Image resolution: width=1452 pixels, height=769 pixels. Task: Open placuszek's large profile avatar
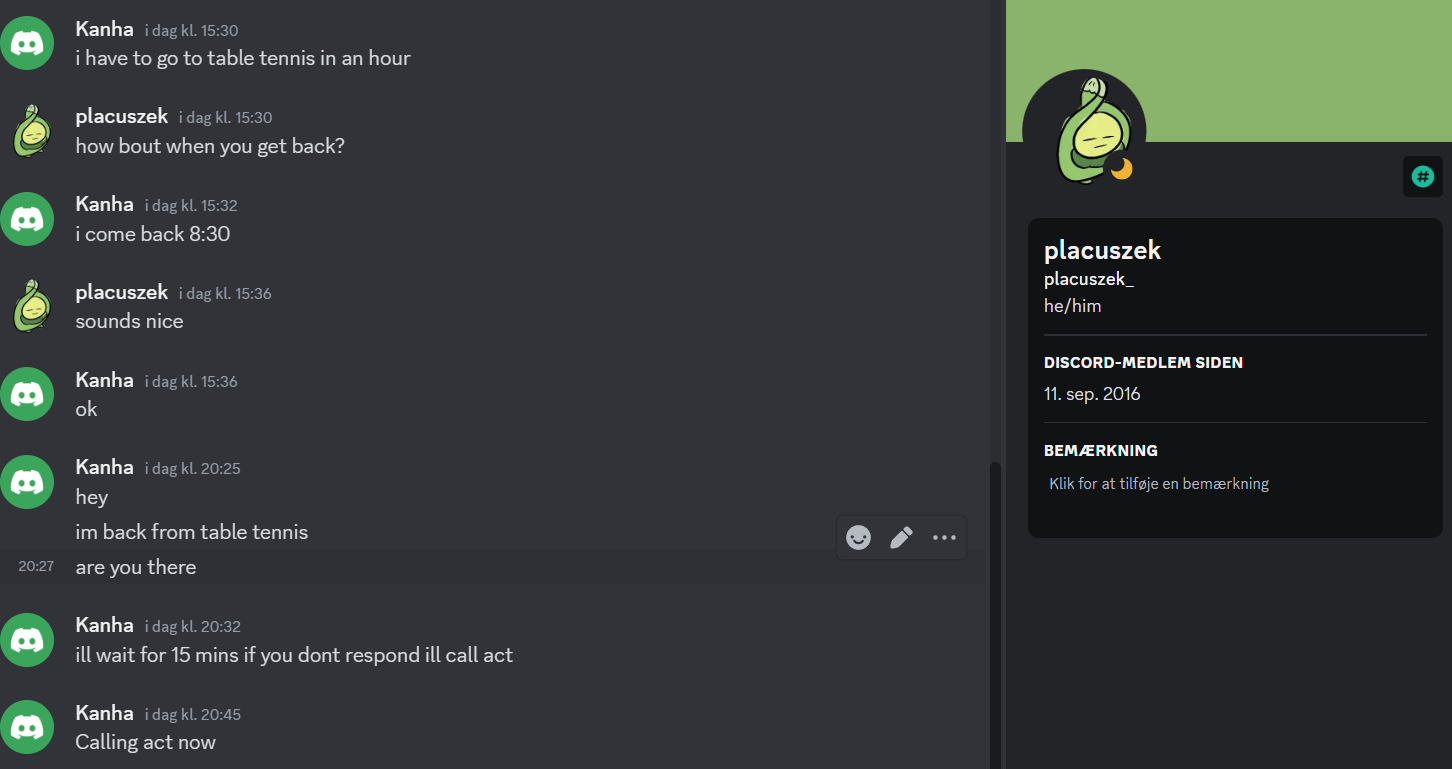1084,131
